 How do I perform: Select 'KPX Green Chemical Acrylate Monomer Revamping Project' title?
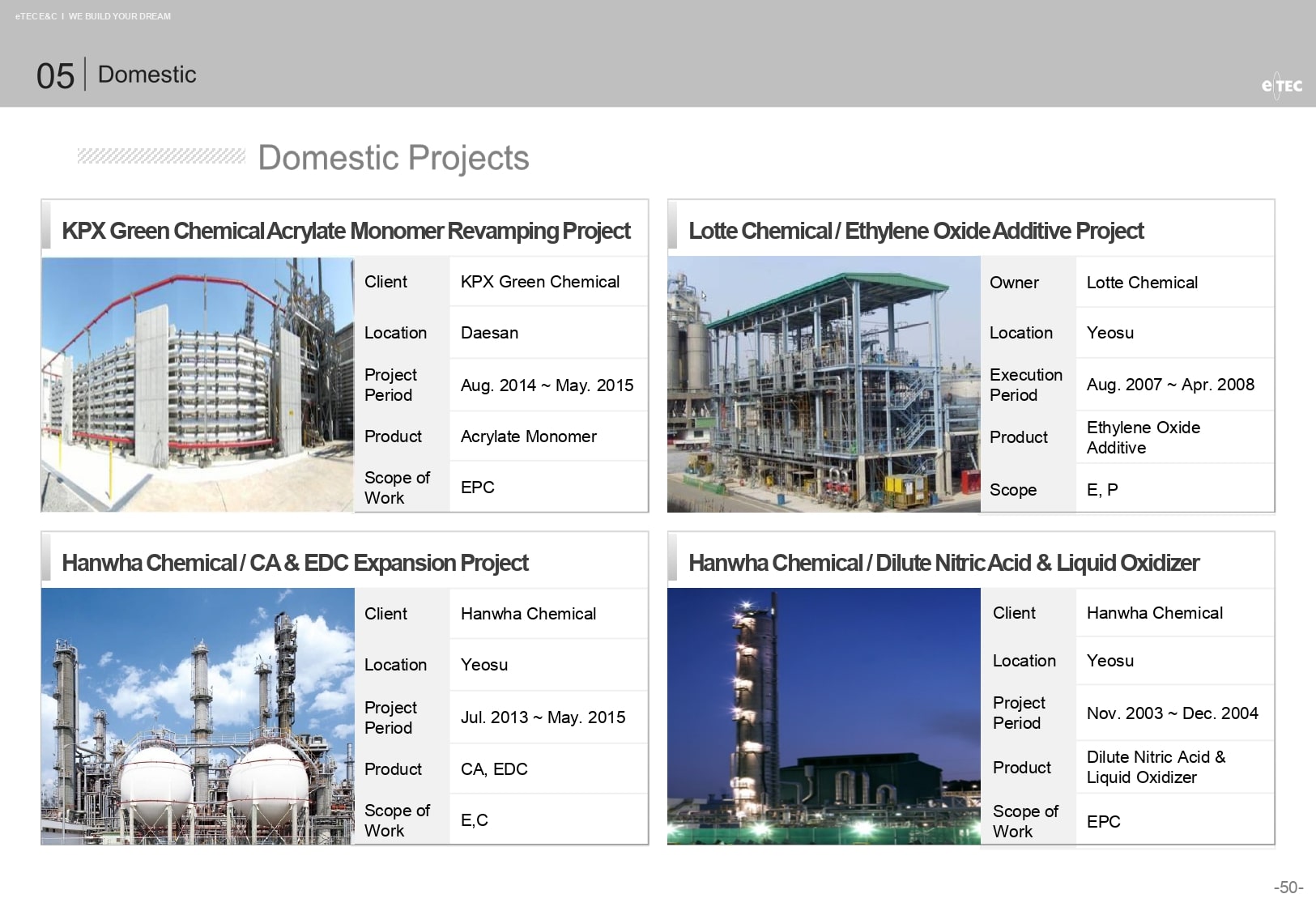coord(346,231)
